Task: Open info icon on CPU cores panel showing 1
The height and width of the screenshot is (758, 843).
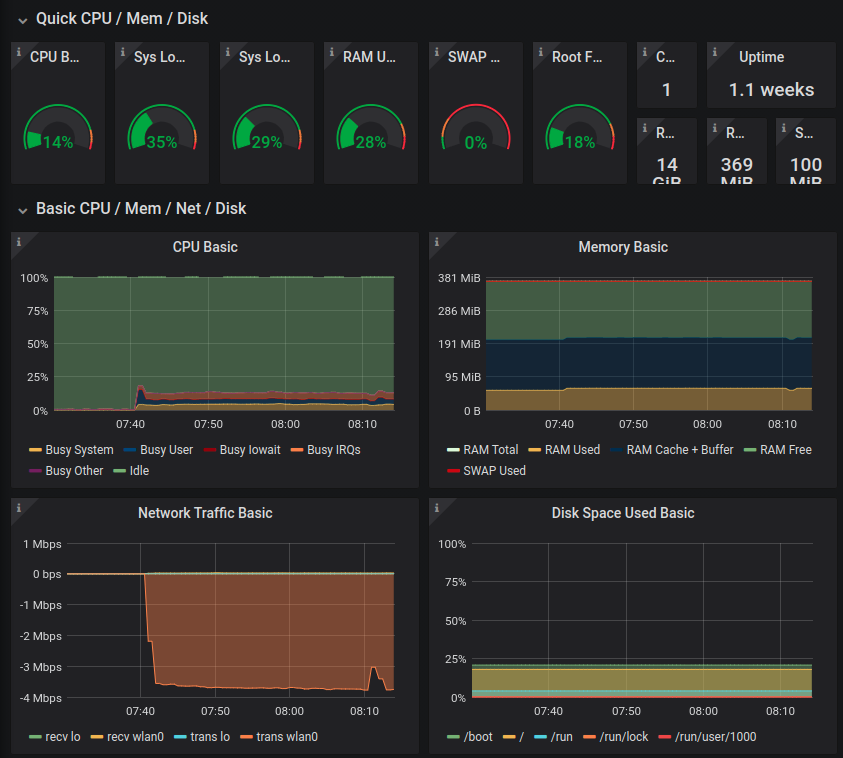Action: pyautogui.click(x=645, y=52)
